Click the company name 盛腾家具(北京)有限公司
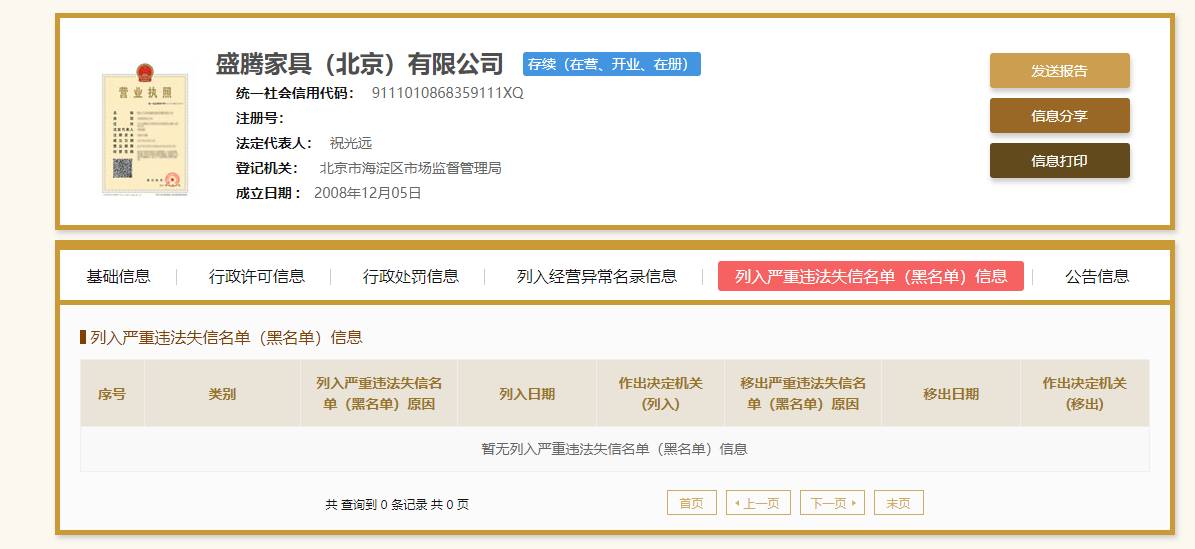Image resolution: width=1195 pixels, height=549 pixels. tap(360, 64)
